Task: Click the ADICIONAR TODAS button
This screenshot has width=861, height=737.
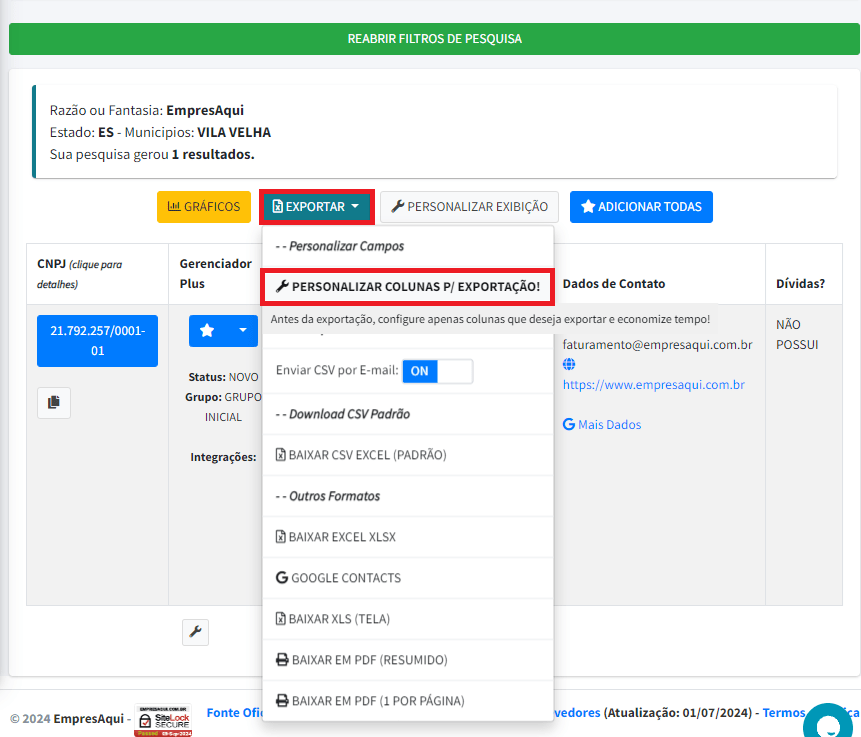Action: tap(641, 207)
